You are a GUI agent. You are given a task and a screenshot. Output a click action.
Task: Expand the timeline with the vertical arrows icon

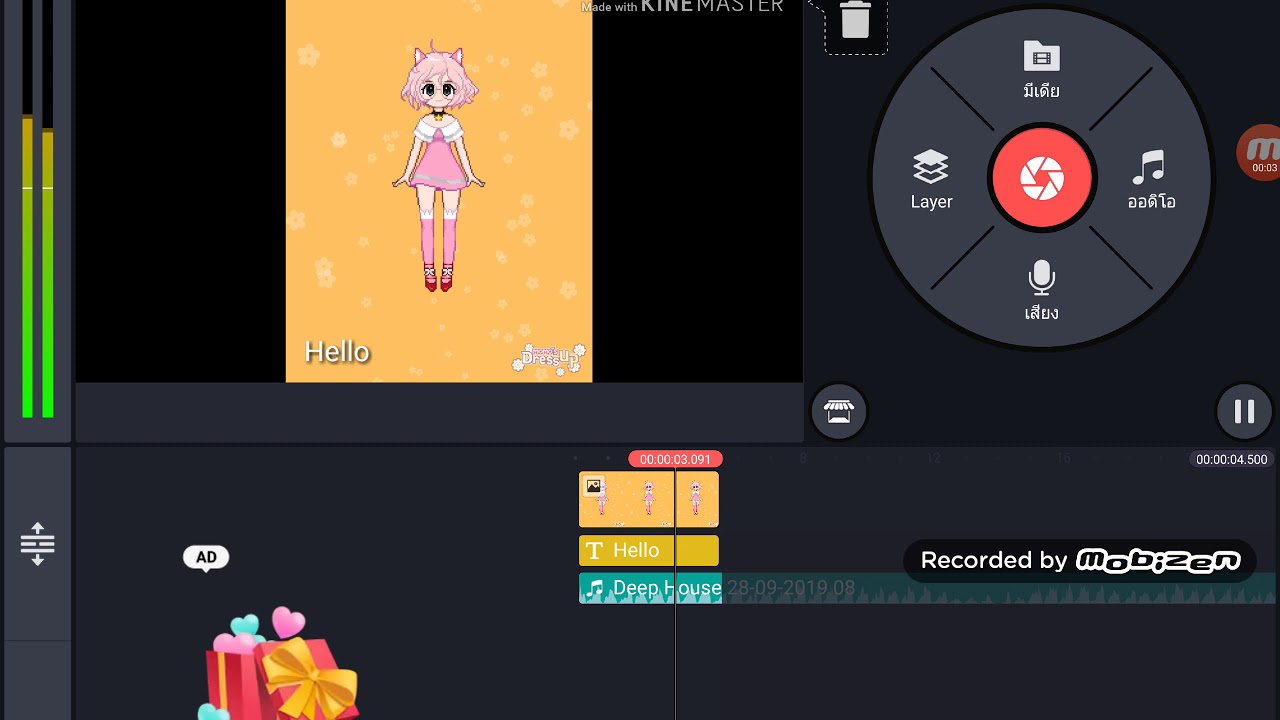37,544
